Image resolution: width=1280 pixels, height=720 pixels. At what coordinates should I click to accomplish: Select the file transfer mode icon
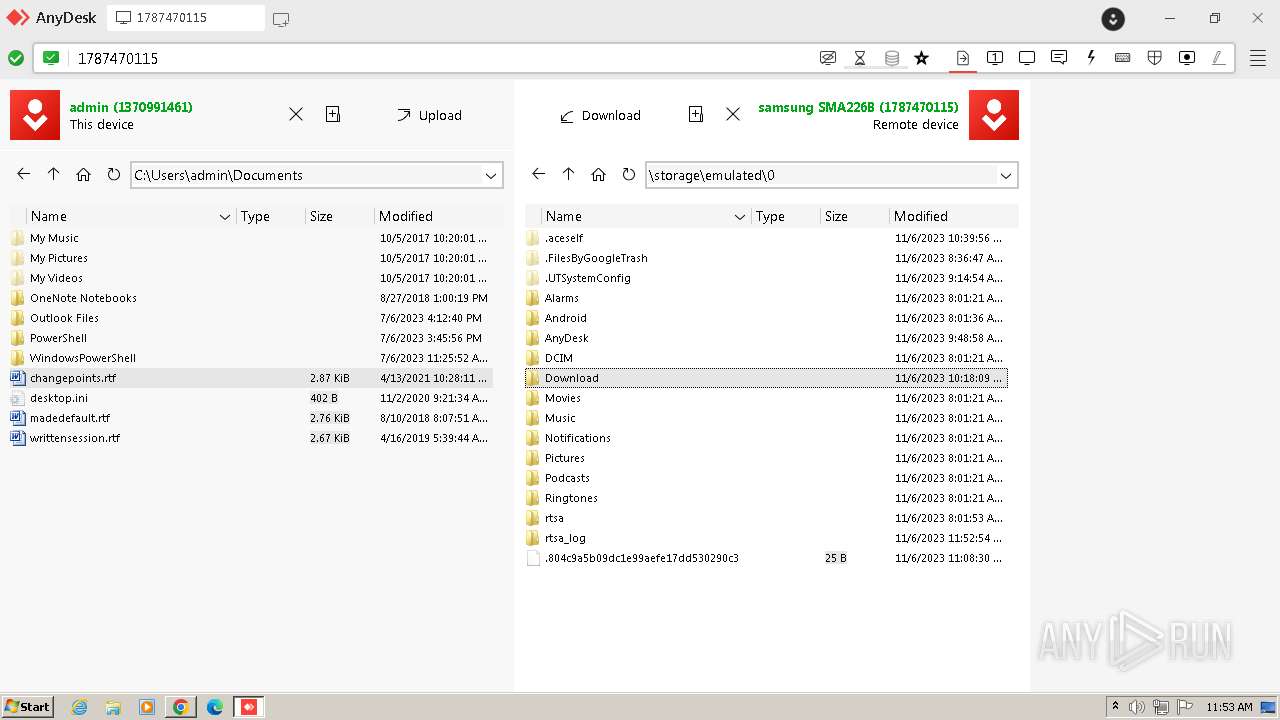point(962,58)
